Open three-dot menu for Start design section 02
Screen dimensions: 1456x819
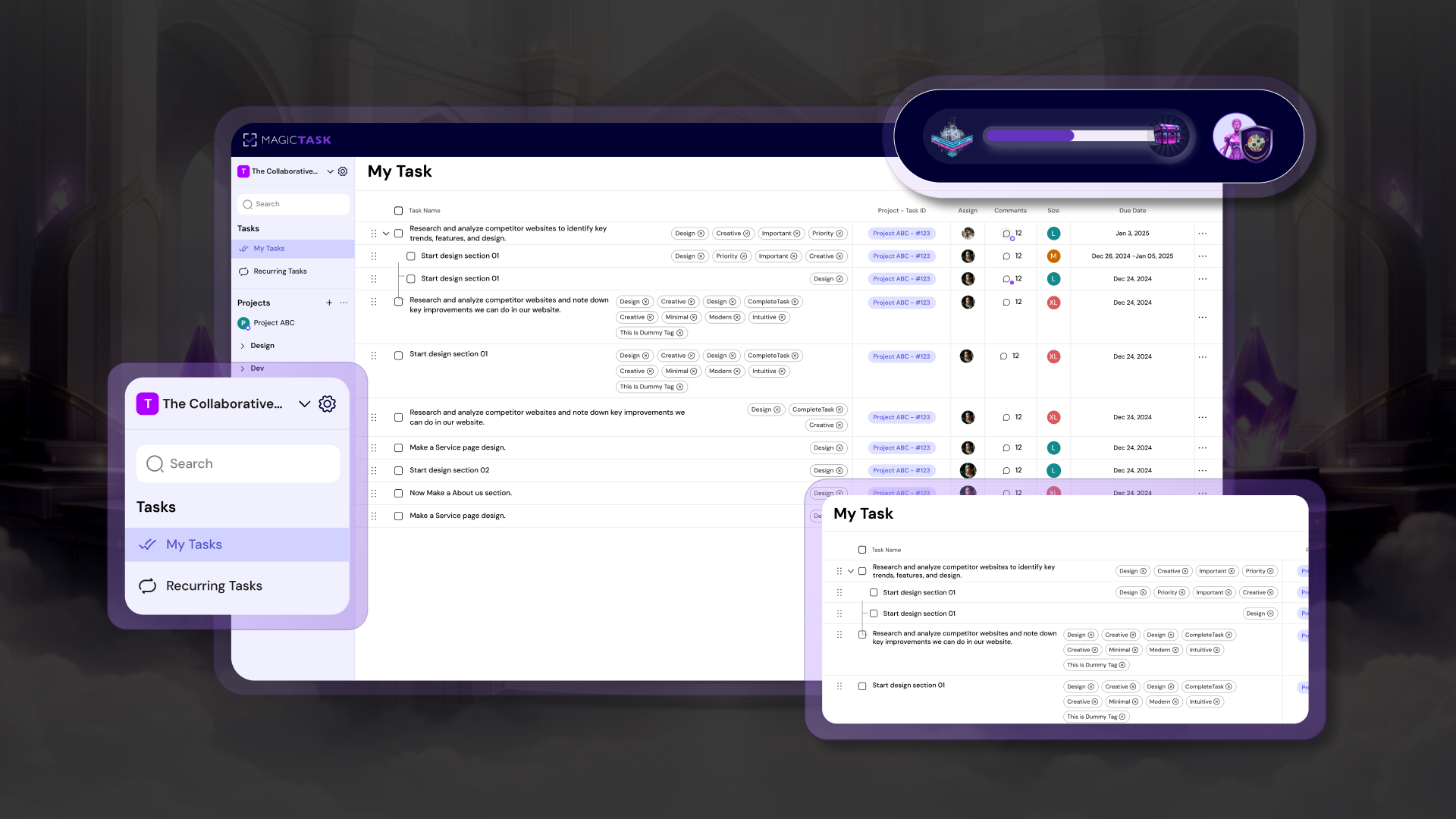coord(1203,471)
